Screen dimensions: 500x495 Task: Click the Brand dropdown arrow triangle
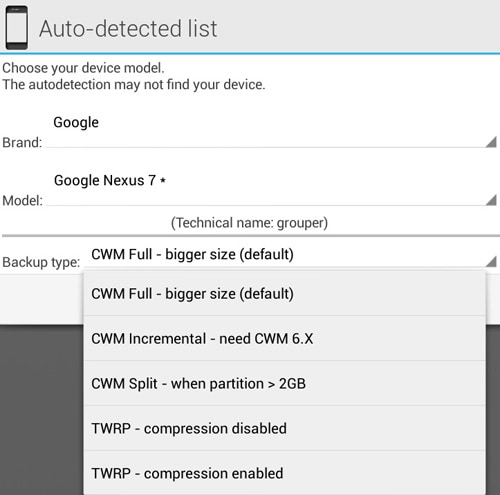pos(491,142)
